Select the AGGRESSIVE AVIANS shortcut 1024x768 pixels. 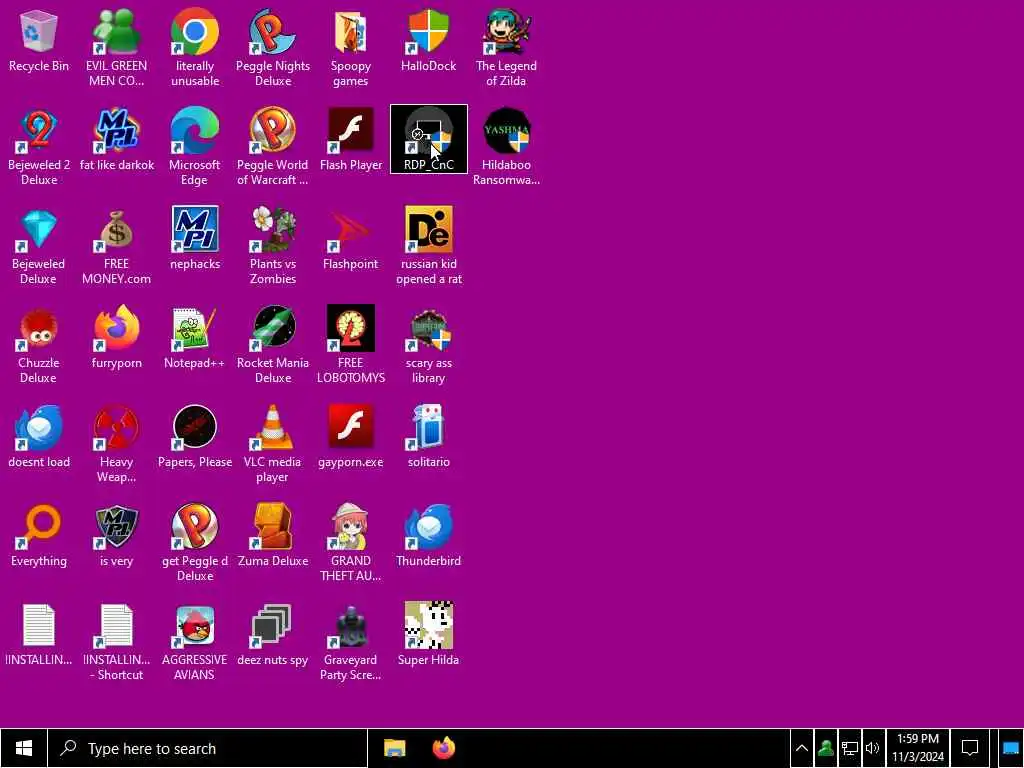click(x=195, y=643)
